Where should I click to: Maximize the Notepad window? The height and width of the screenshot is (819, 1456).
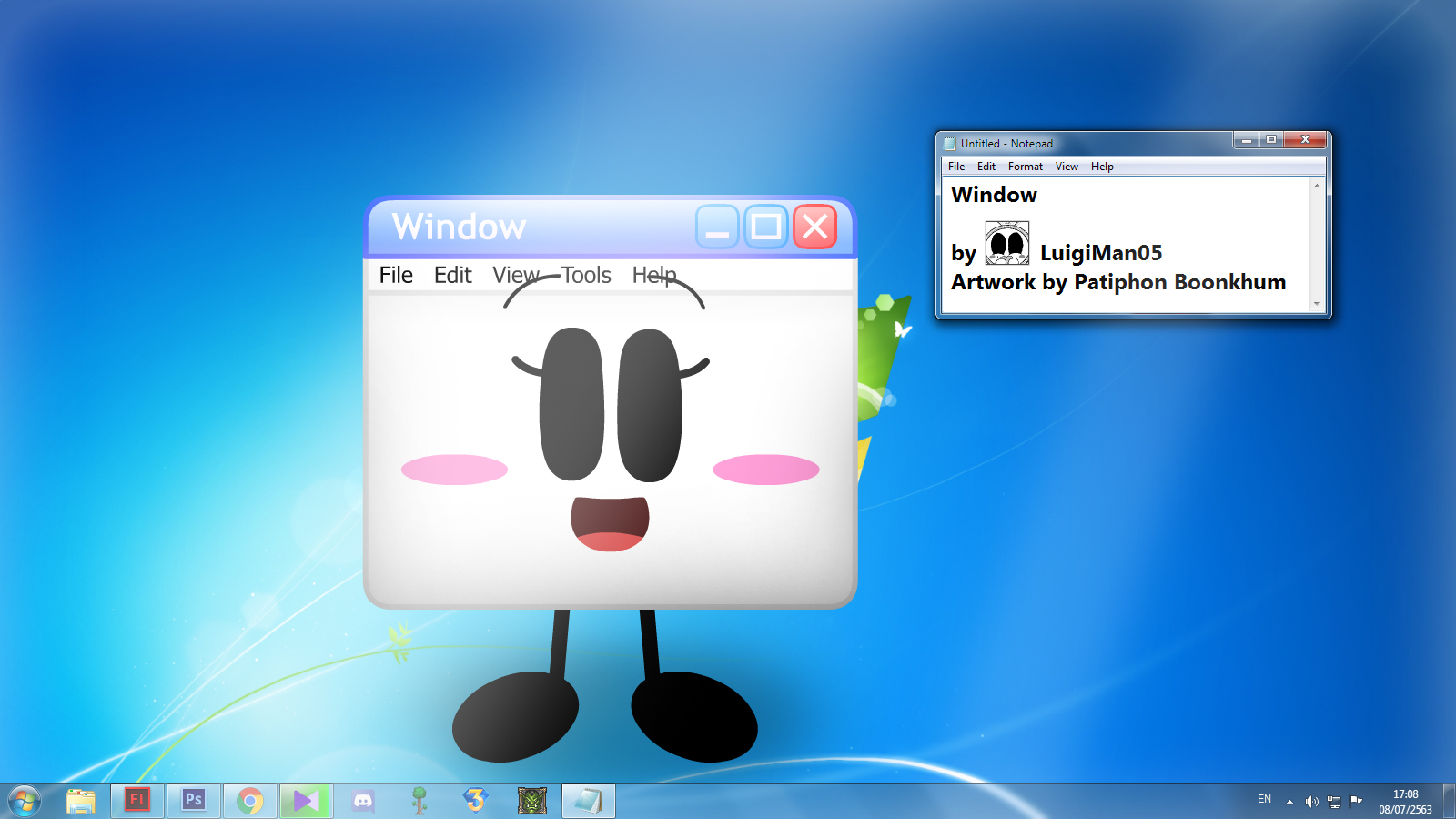pos(1271,140)
